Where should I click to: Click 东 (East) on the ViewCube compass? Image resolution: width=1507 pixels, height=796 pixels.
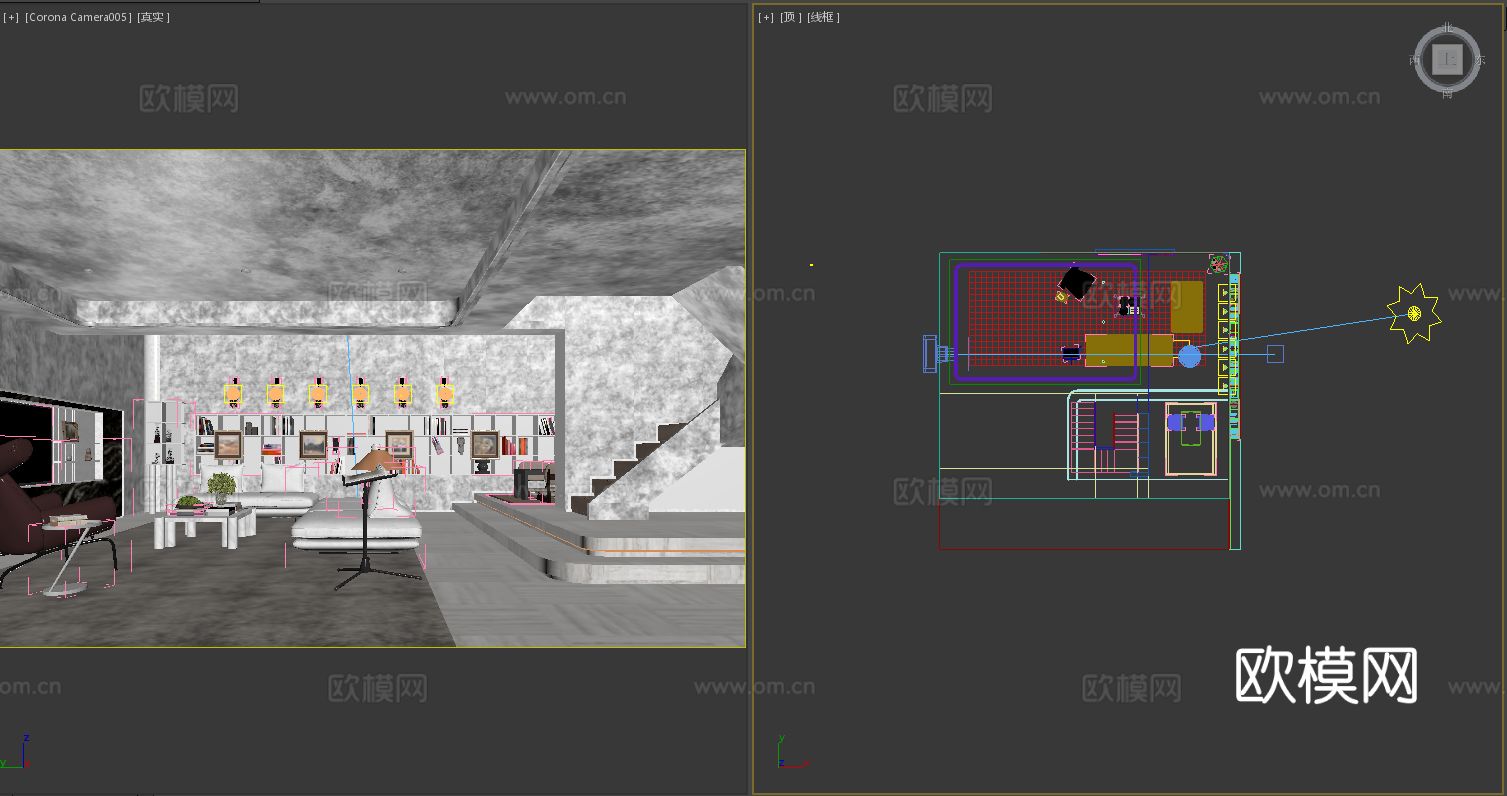[x=1480, y=58]
